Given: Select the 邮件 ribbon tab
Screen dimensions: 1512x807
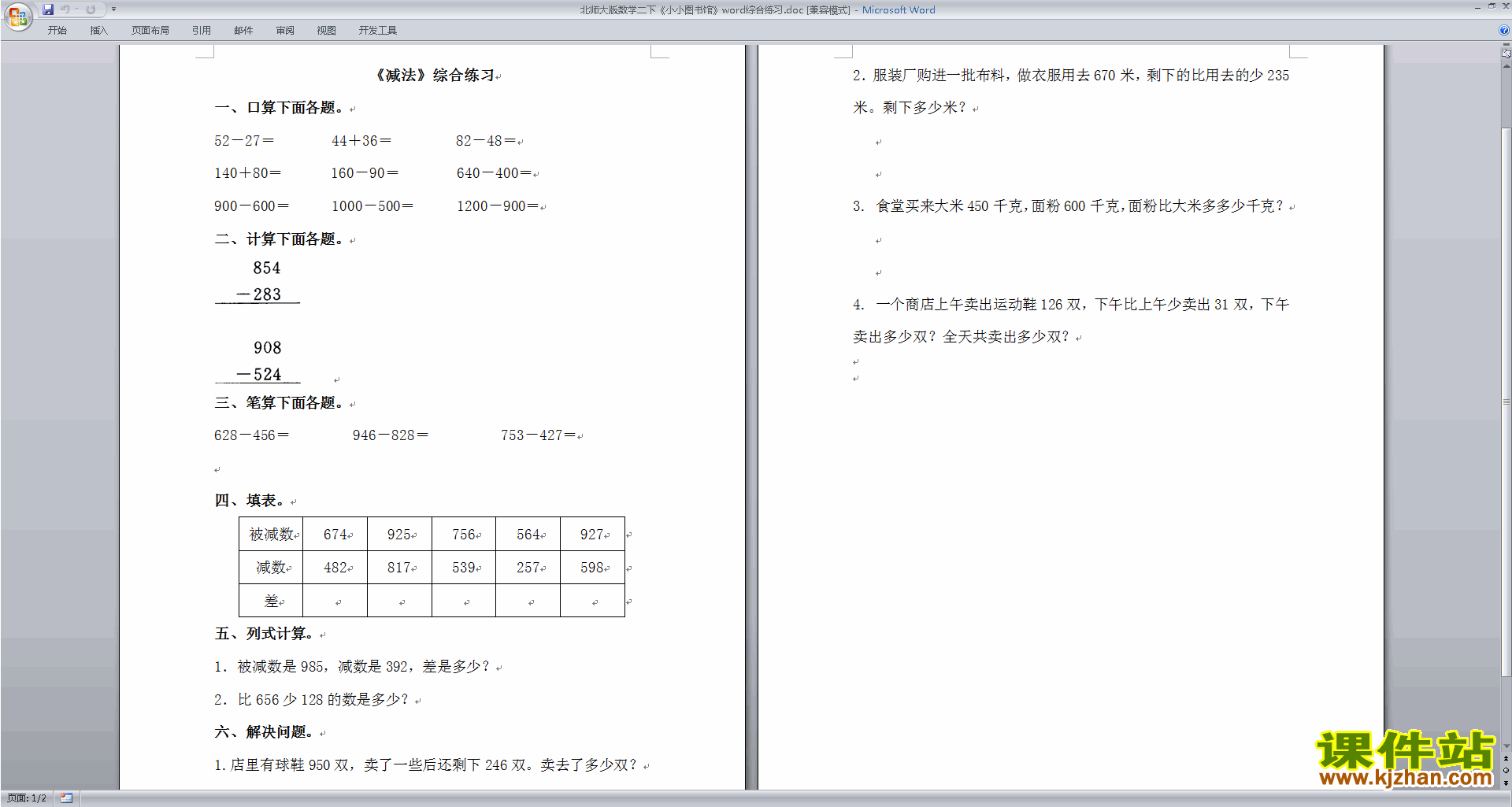Looking at the screenshot, I should point(243,30).
